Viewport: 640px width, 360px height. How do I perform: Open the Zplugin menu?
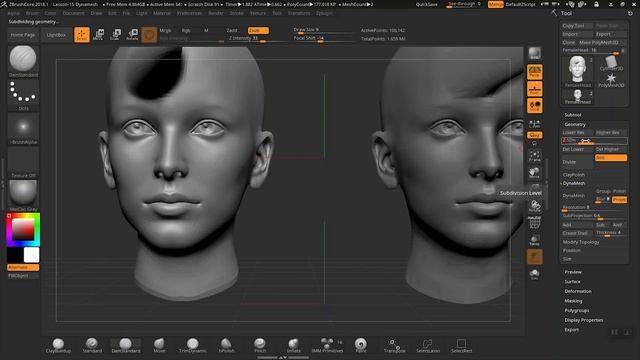[324, 13]
